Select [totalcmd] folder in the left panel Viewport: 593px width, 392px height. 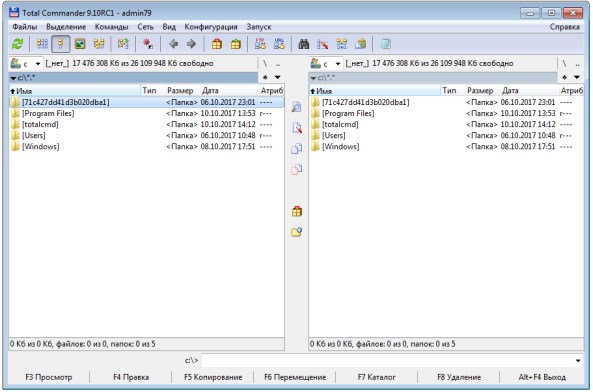tap(146, 124)
